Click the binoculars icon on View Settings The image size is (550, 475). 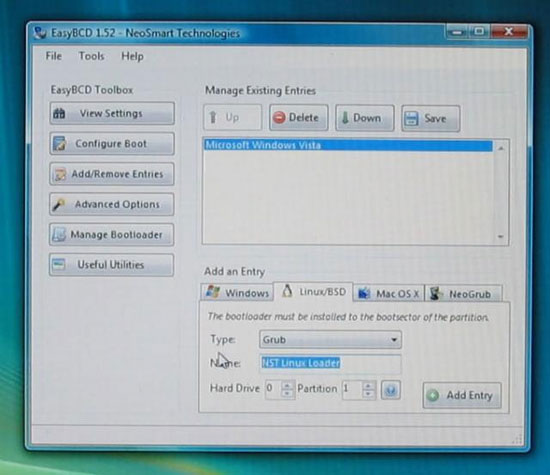[59, 113]
